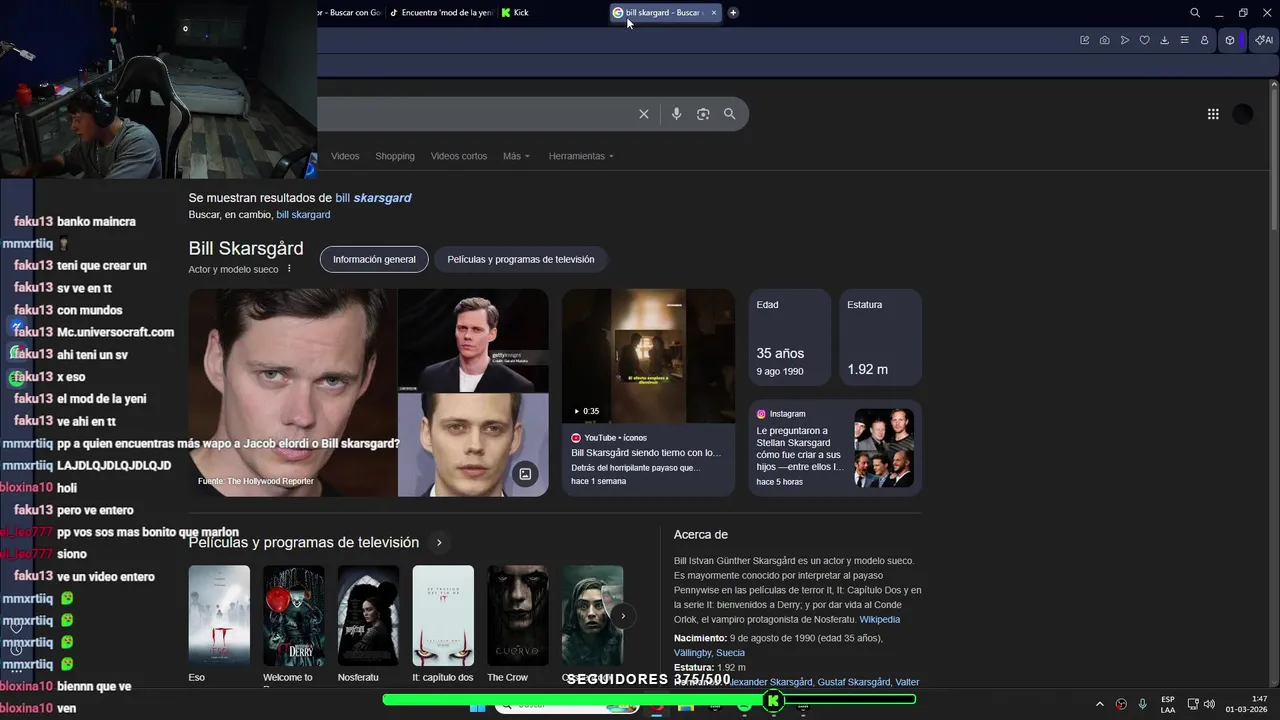Open the It: capítulo dos poster
The width and height of the screenshot is (1280, 720).
pyautogui.click(x=443, y=616)
